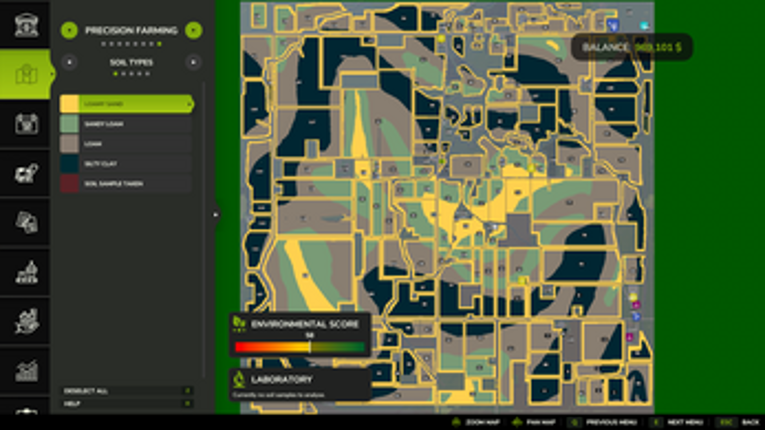The width and height of the screenshot is (765, 430).
Task: Toggle Loamy Sand soil type filter
Action: (126, 104)
